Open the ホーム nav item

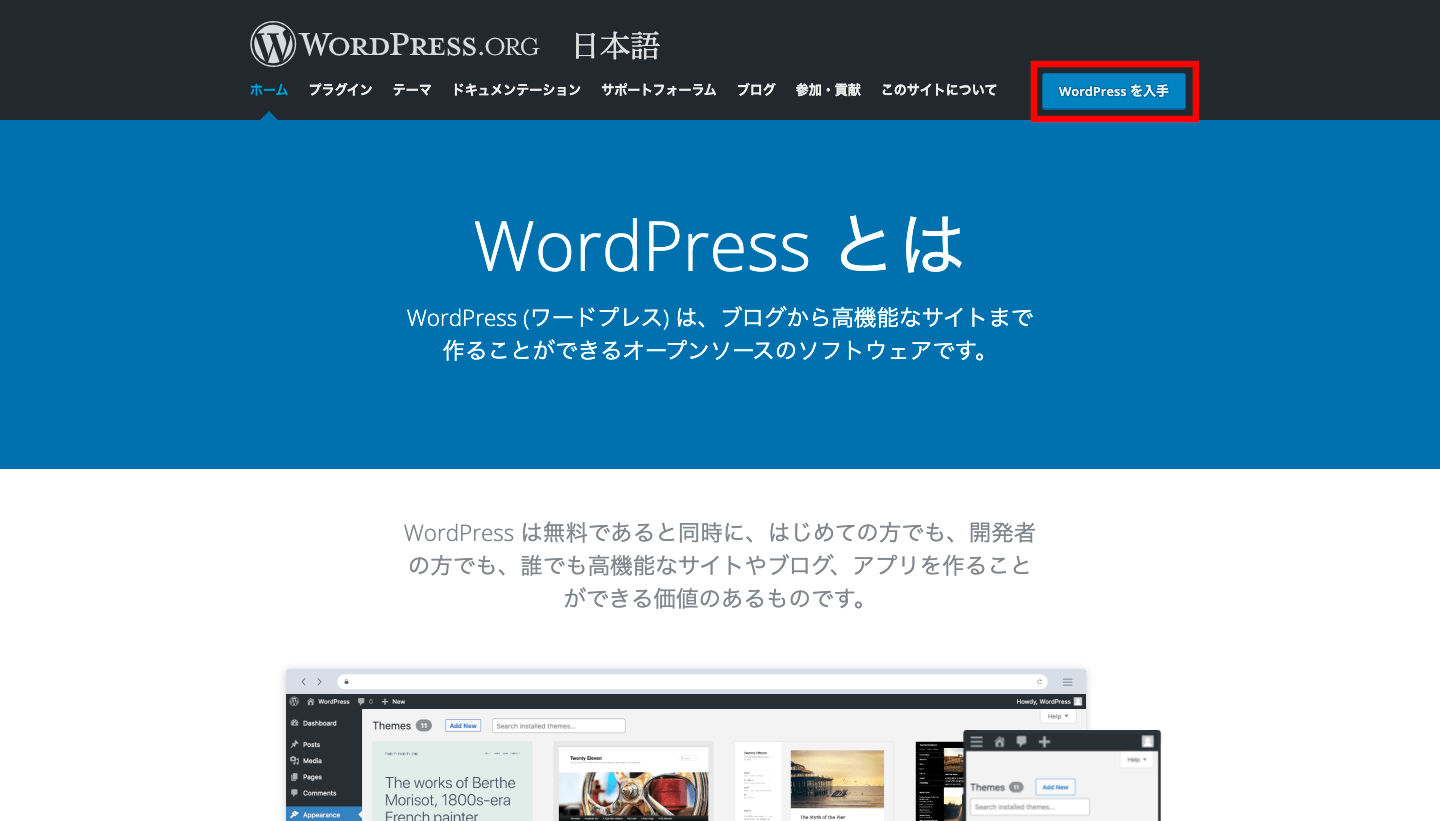(x=269, y=90)
